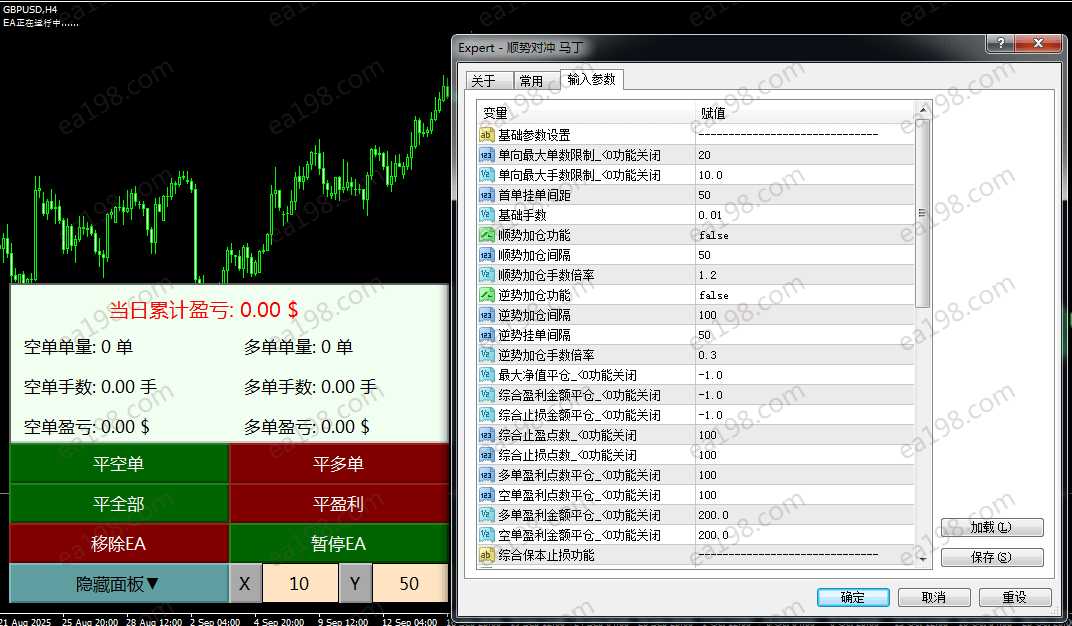Click the icon for 顺势加仓手数倍率 parameter

tap(487, 275)
